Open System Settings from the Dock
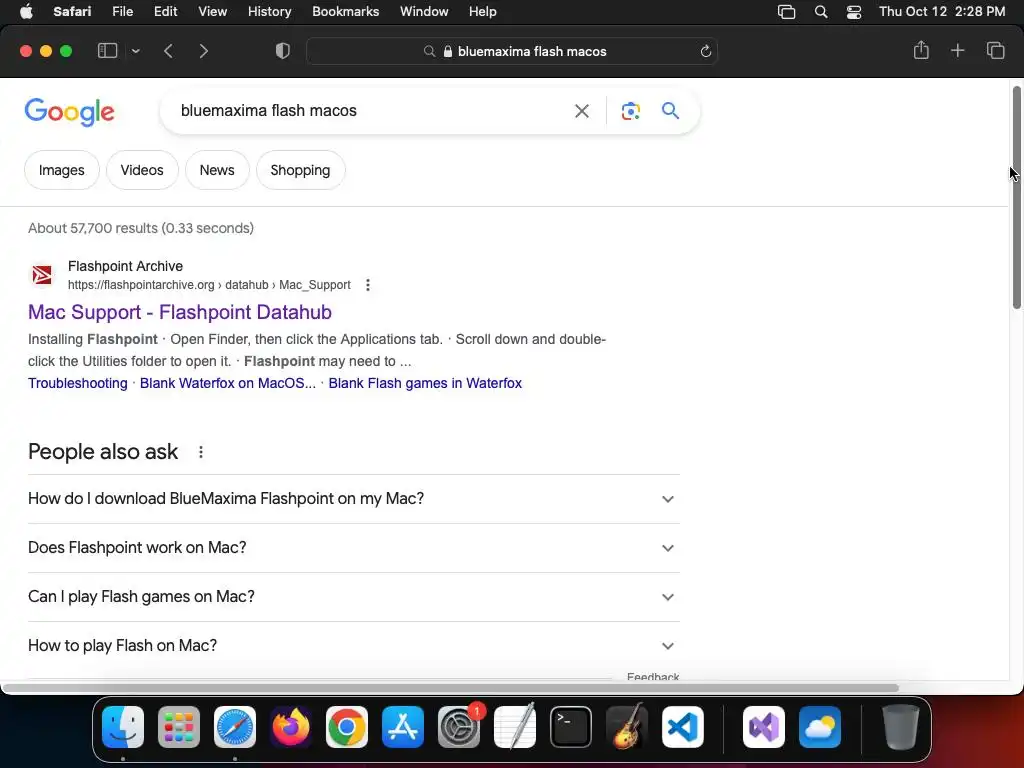 click(x=458, y=727)
